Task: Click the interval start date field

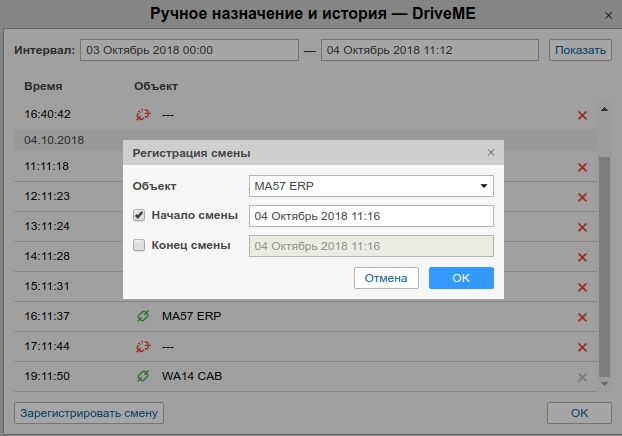Action: [189, 50]
